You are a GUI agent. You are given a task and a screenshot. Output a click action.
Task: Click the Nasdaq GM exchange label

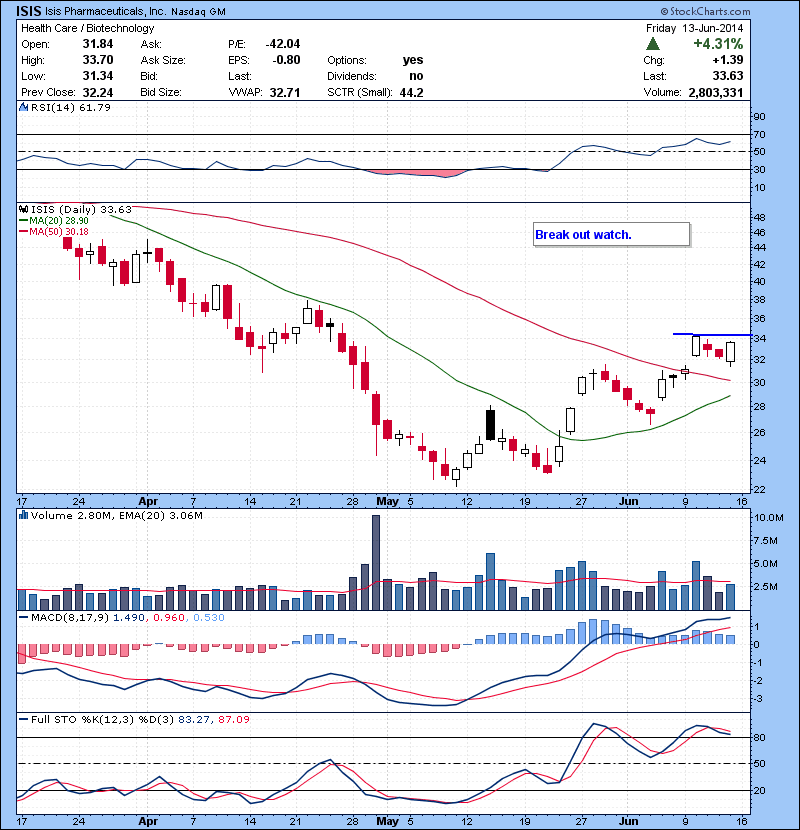click(x=198, y=12)
